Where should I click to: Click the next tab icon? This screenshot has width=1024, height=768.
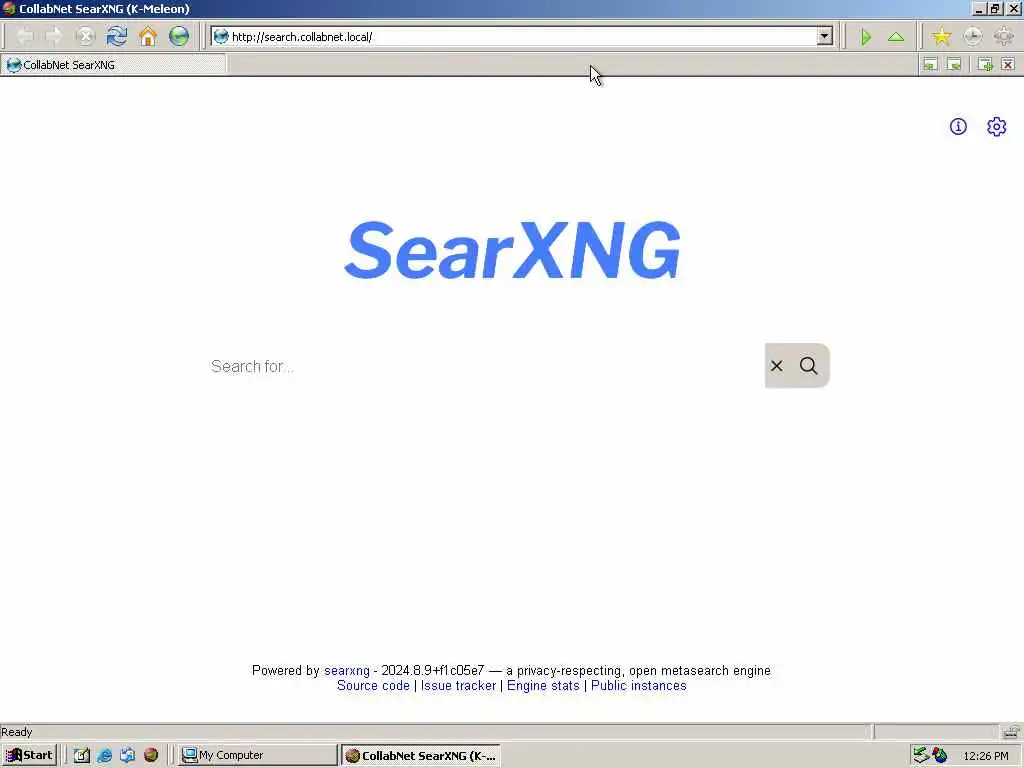[x=954, y=64]
